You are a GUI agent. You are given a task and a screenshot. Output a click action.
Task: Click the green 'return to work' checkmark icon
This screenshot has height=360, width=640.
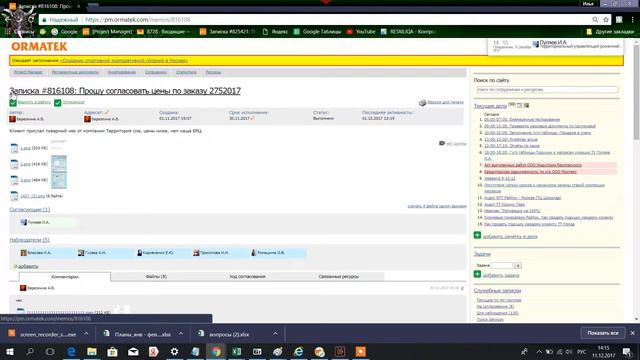13,102
